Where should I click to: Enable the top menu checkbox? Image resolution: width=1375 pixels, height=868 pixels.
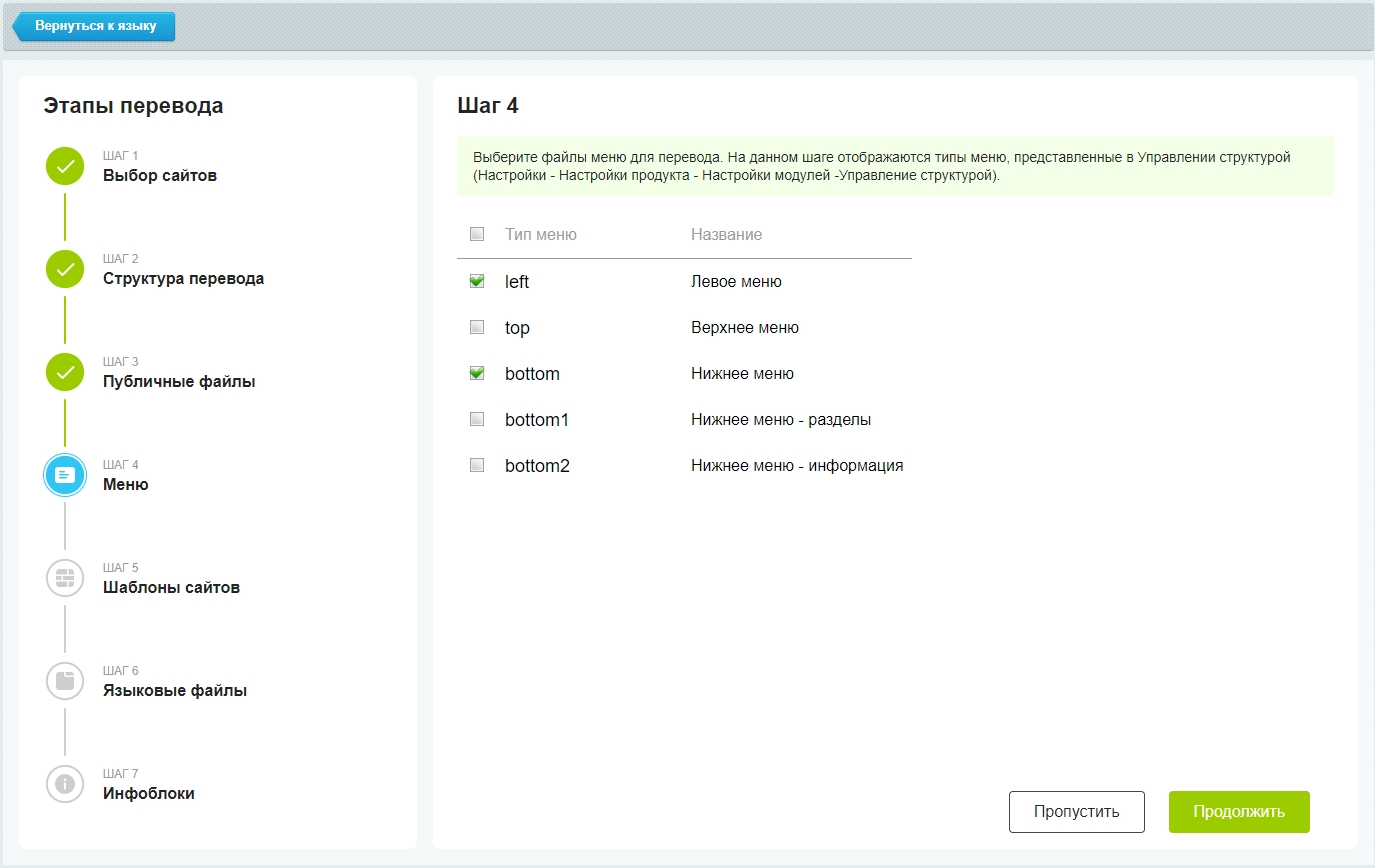pyautogui.click(x=477, y=327)
